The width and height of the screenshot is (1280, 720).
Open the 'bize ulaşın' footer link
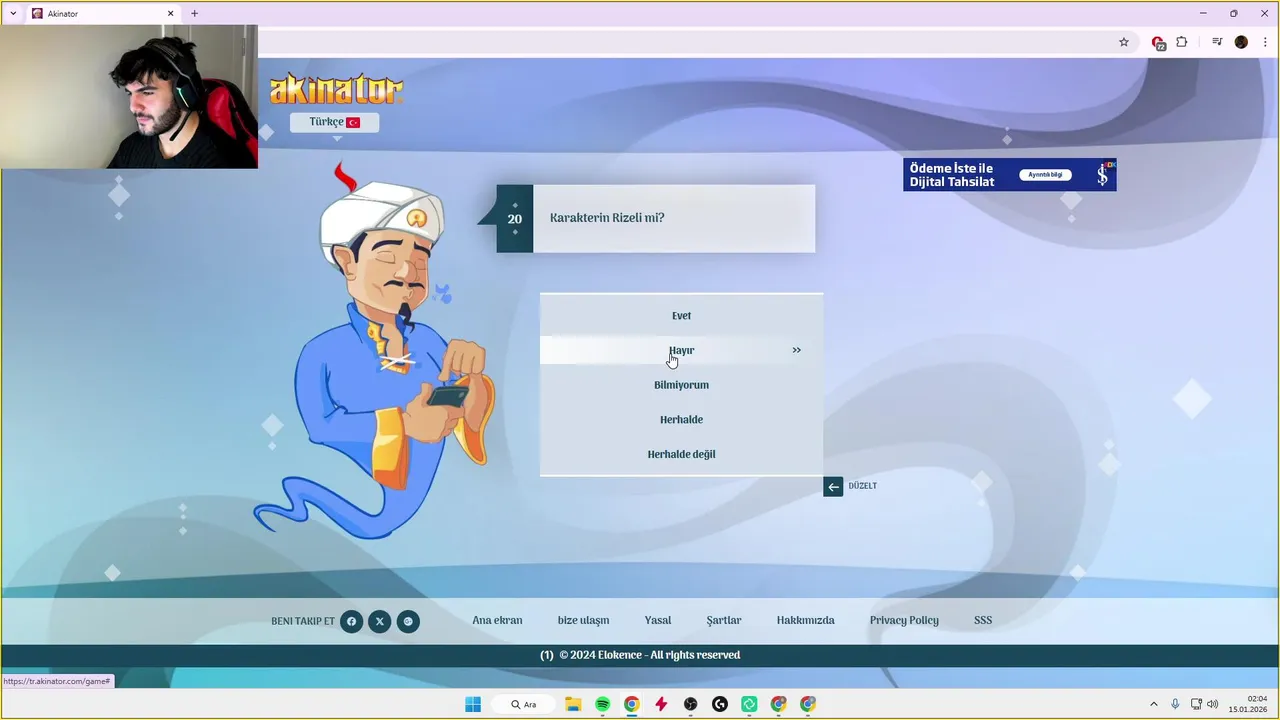[583, 620]
